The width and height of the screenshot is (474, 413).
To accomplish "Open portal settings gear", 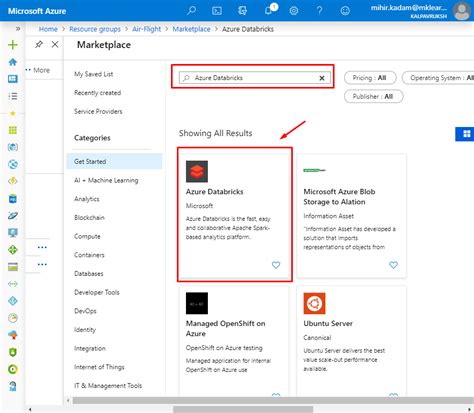I will pos(294,11).
